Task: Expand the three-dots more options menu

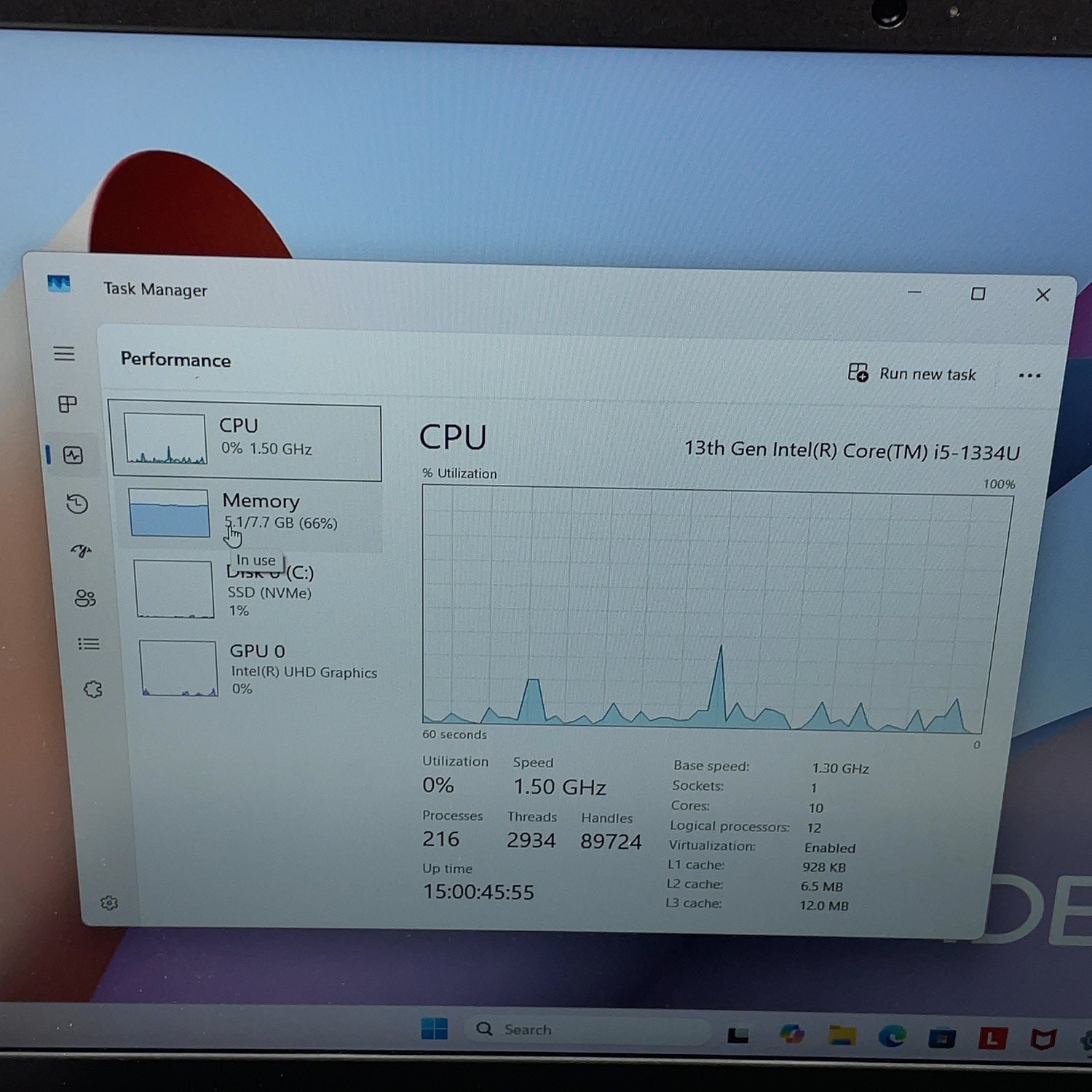Action: tap(1029, 376)
